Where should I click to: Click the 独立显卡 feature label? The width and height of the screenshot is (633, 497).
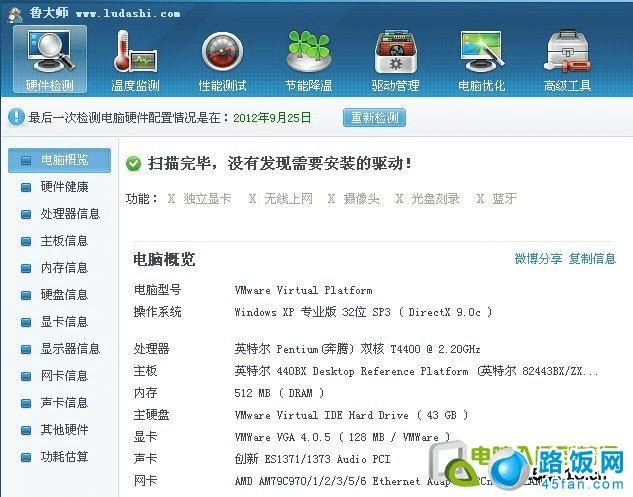coord(207,199)
